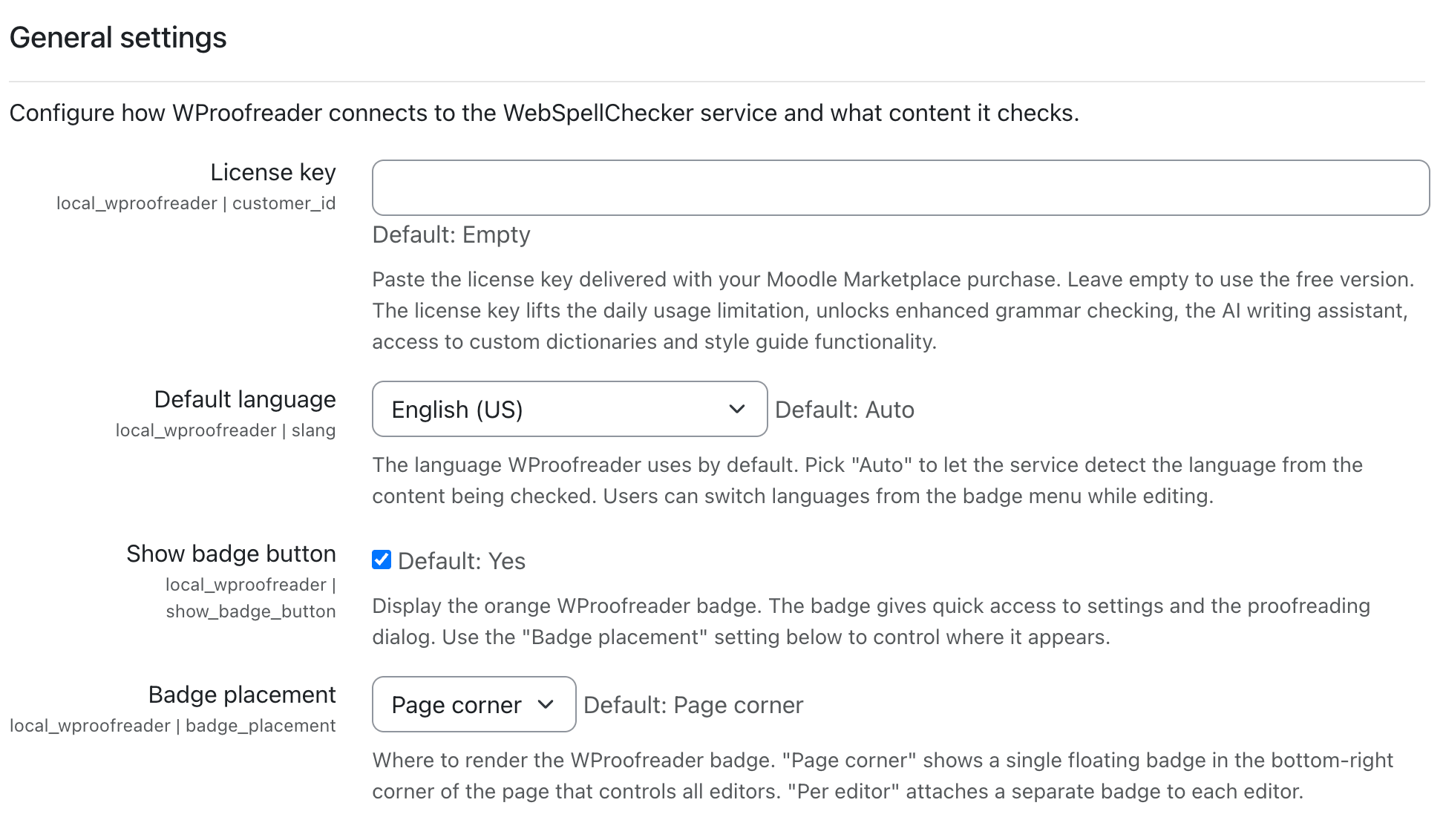Click the "local_wproofreader | customer_id" text

(196, 203)
